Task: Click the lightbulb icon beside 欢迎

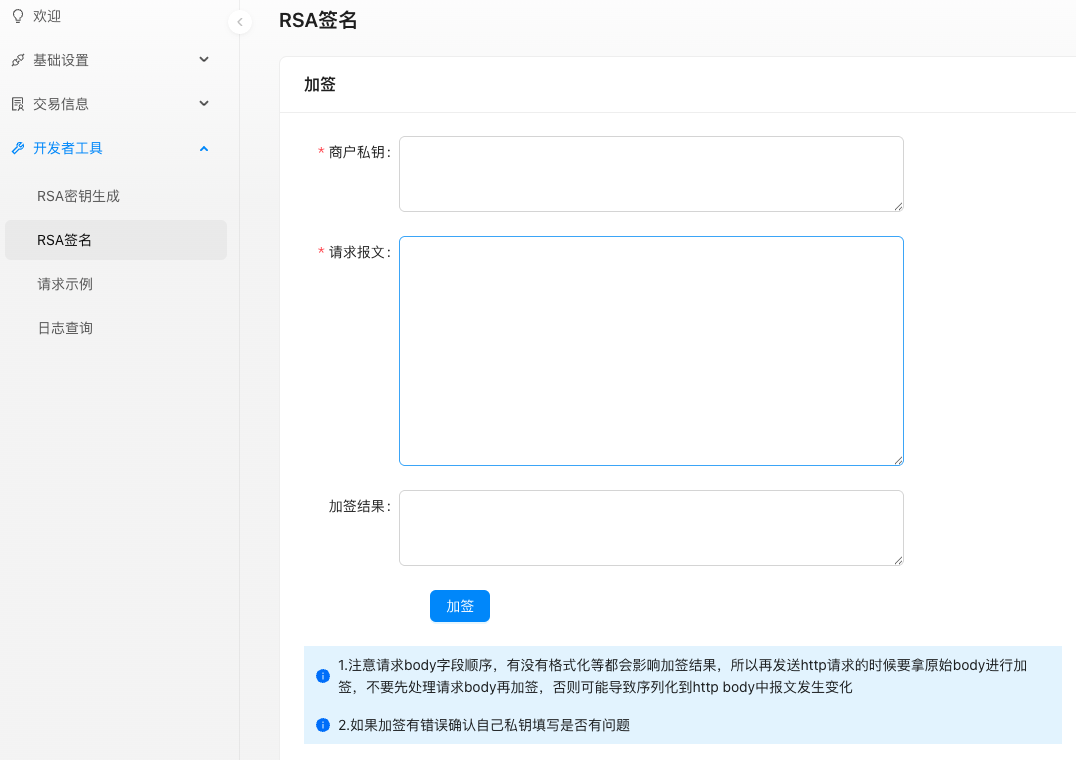Action: pyautogui.click(x=17, y=16)
